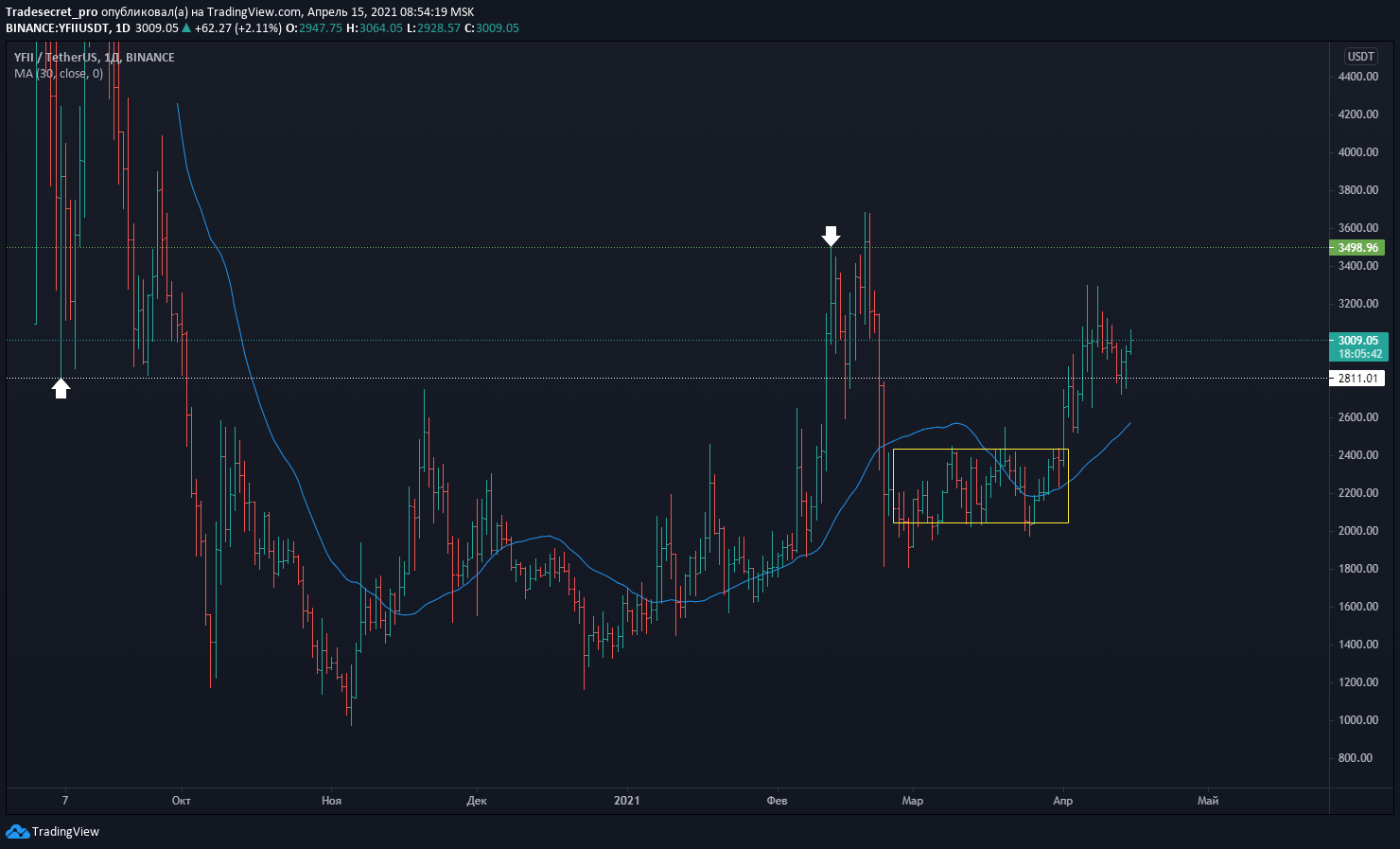
Task: Click the 2400.00 price axis value
Action: [1358, 455]
